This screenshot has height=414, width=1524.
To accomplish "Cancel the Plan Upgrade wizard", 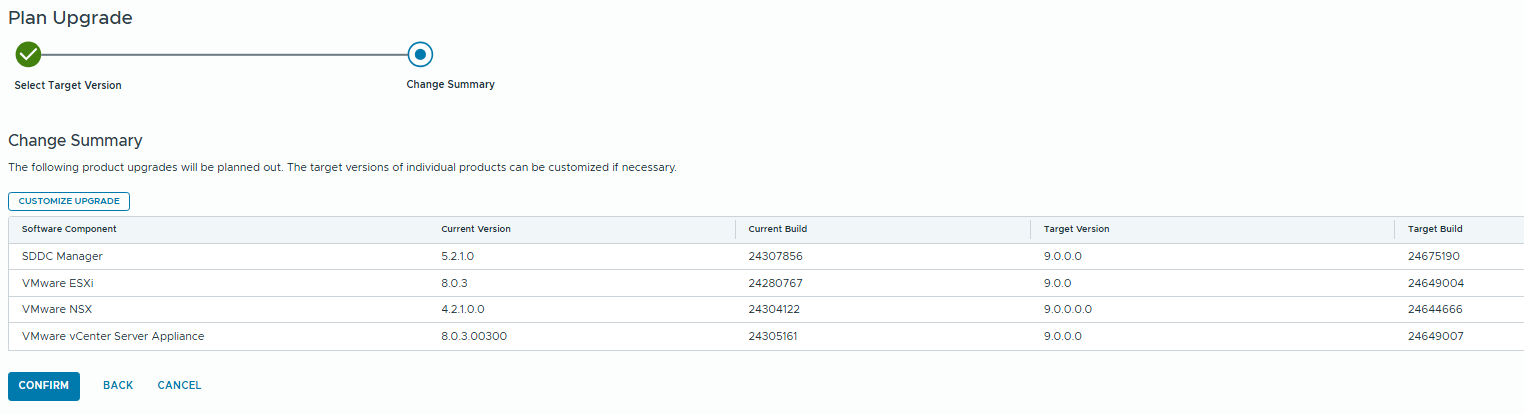I will 179,386.
